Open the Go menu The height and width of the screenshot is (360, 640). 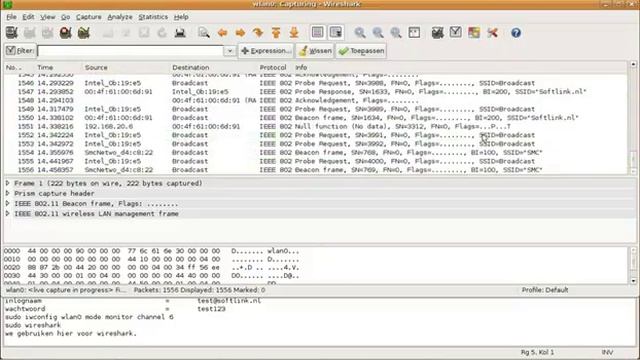(65, 17)
